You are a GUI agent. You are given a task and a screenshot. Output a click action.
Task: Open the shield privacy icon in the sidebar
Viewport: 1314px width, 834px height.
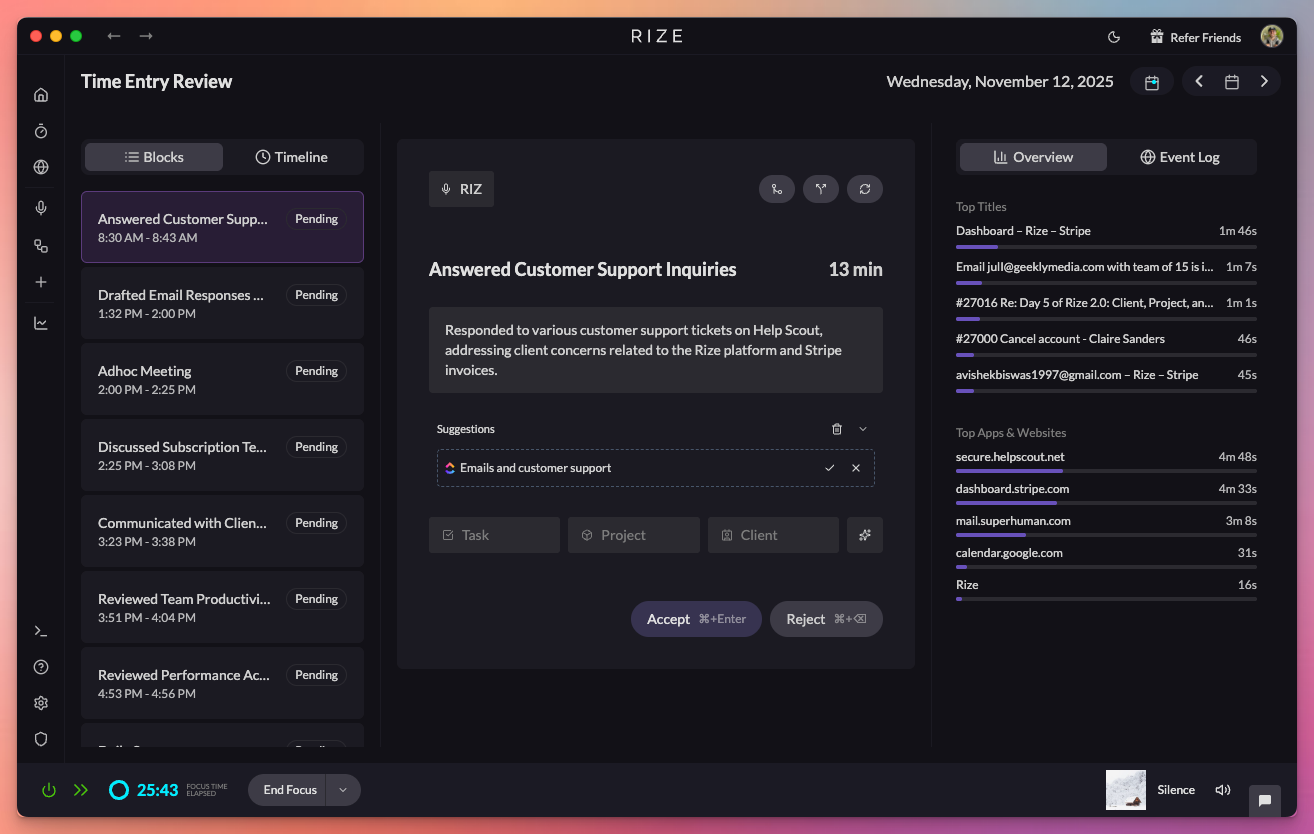point(41,739)
